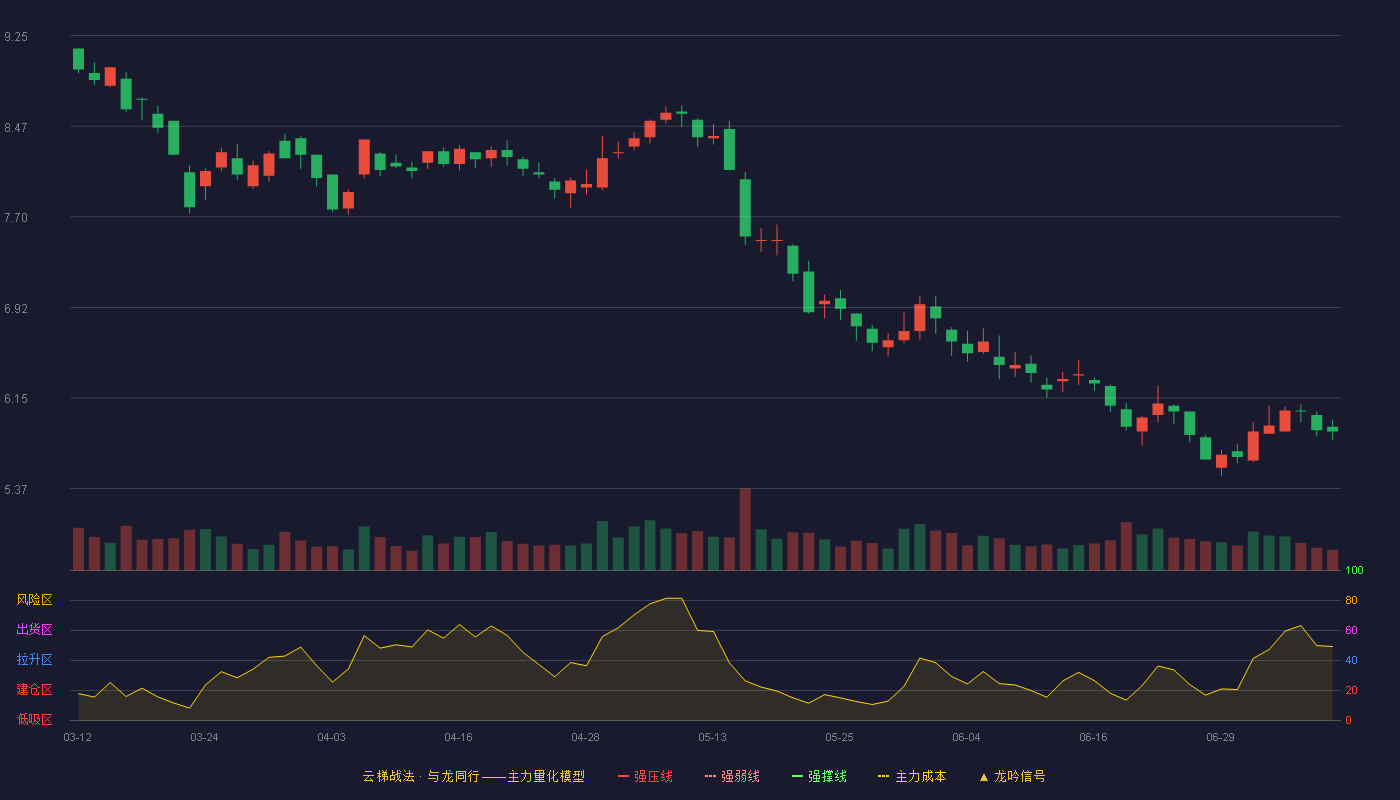Viewport: 1400px width, 800px height.
Task: Click the large green drop candle after 05-13
Action: click(x=745, y=207)
